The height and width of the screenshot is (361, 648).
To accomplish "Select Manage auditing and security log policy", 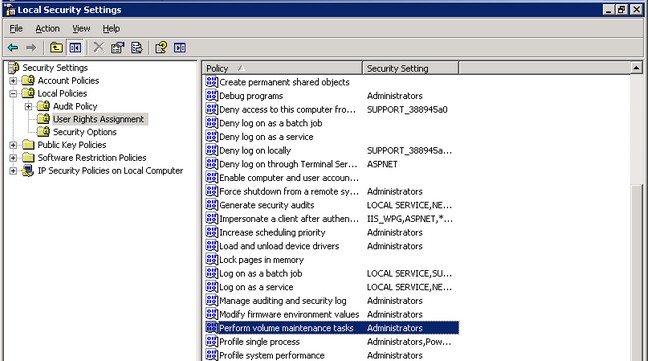I will point(283,300).
